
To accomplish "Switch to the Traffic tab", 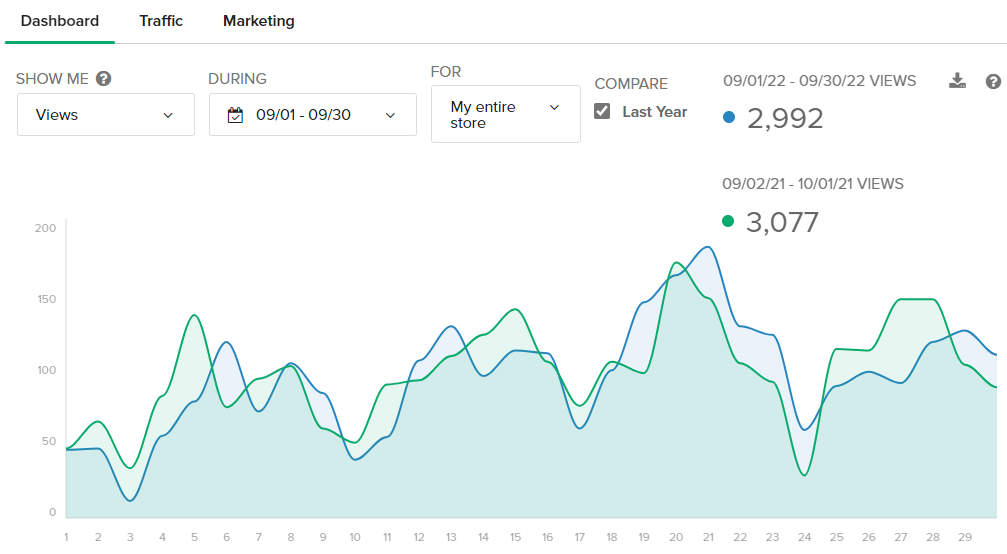I will [x=161, y=21].
